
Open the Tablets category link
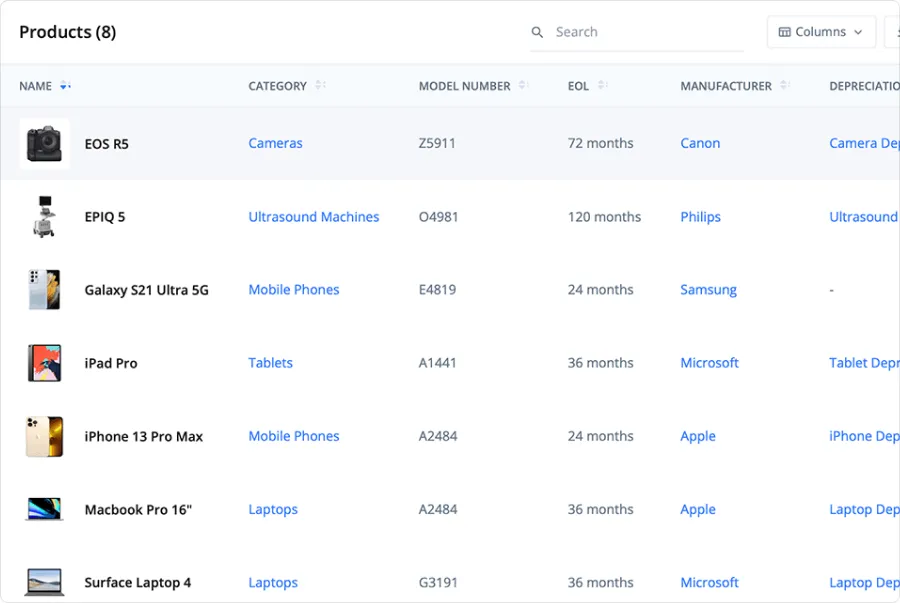[x=270, y=363]
